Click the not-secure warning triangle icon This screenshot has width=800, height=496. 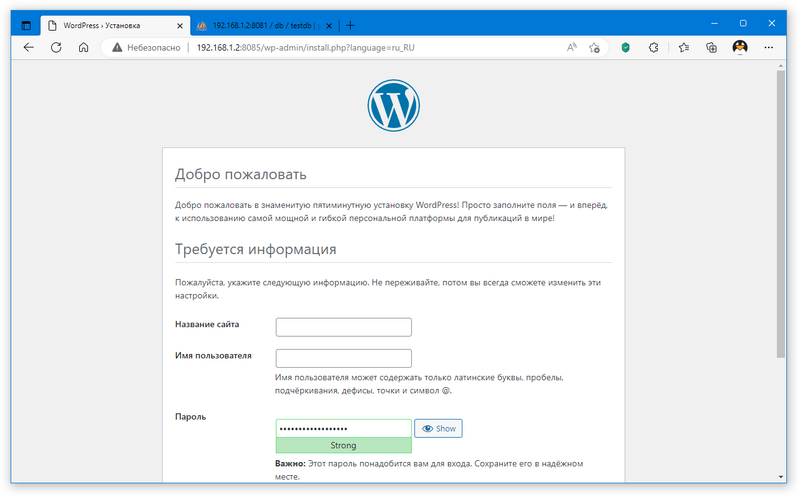click(x=117, y=47)
